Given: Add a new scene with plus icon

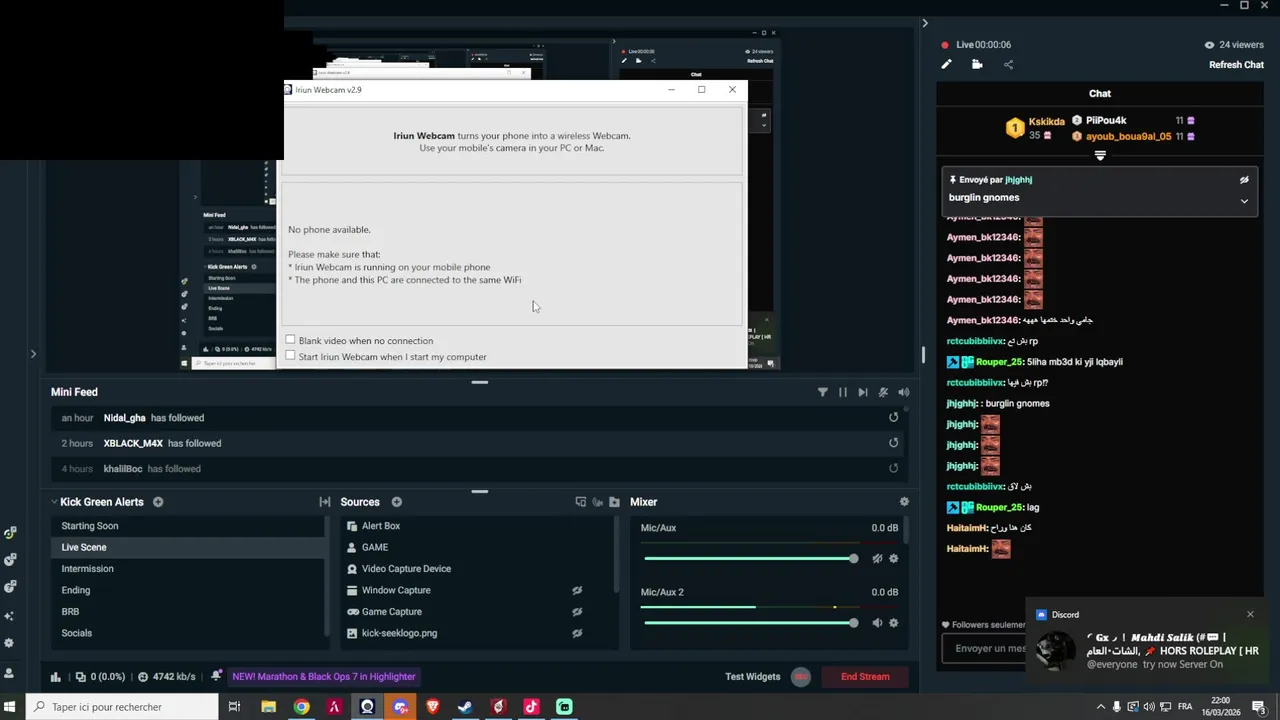Looking at the screenshot, I should [158, 502].
